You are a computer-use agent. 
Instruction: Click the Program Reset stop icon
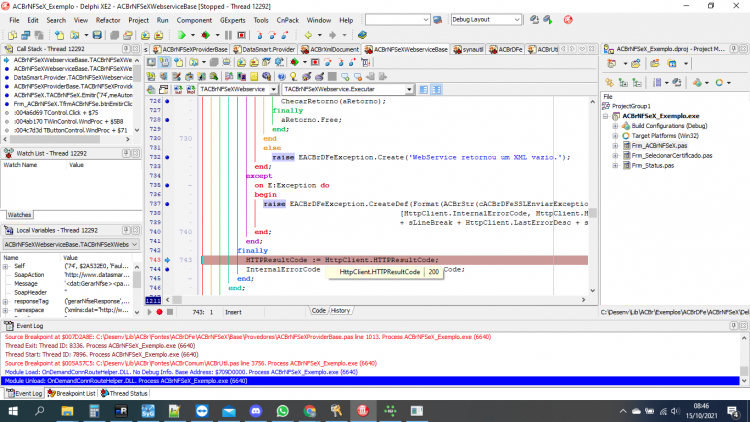coord(242,35)
